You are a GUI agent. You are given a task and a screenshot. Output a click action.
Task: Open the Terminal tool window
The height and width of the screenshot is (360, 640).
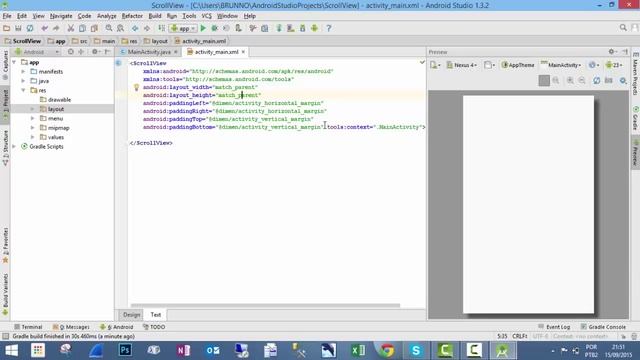(28, 327)
